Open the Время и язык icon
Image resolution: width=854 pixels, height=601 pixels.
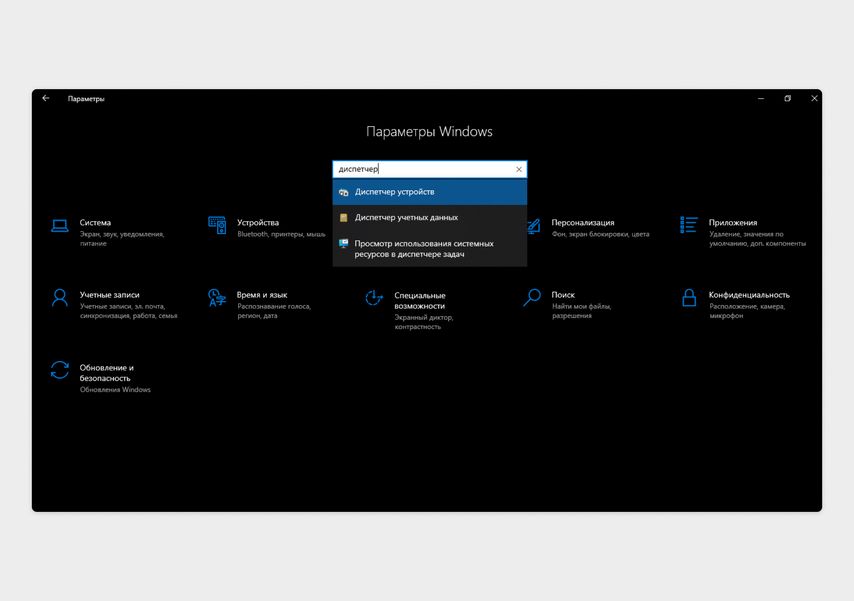click(217, 298)
